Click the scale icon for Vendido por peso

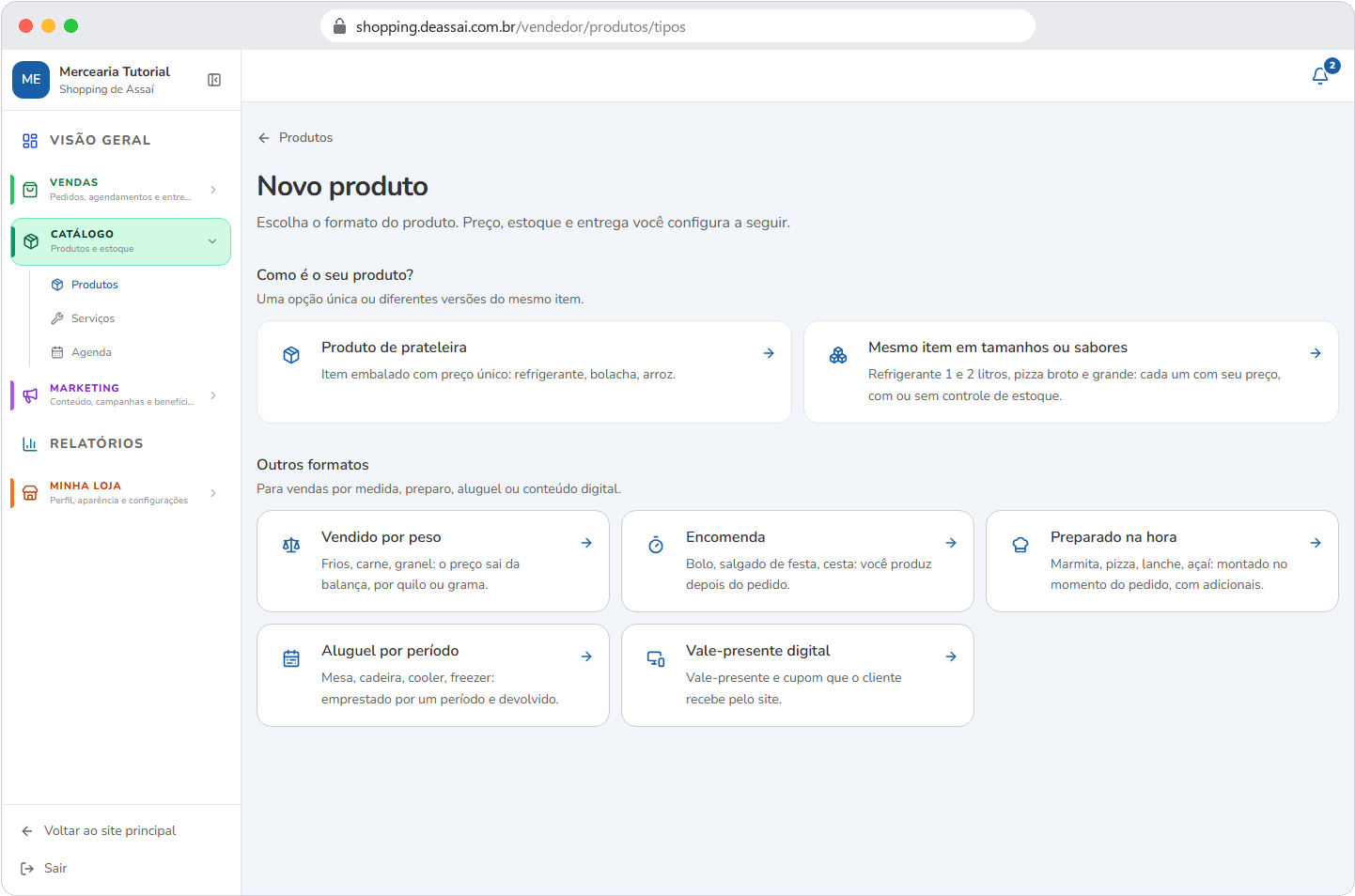click(291, 545)
